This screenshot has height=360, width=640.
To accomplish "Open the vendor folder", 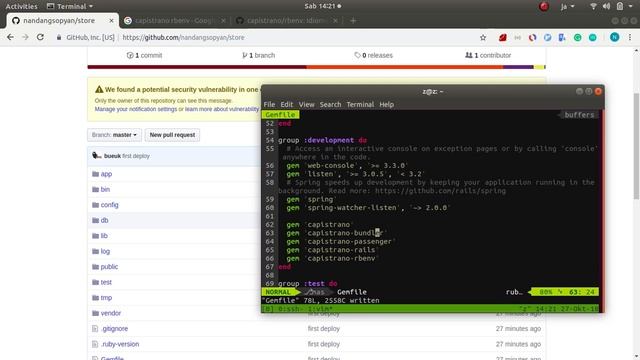I will pos(111,313).
